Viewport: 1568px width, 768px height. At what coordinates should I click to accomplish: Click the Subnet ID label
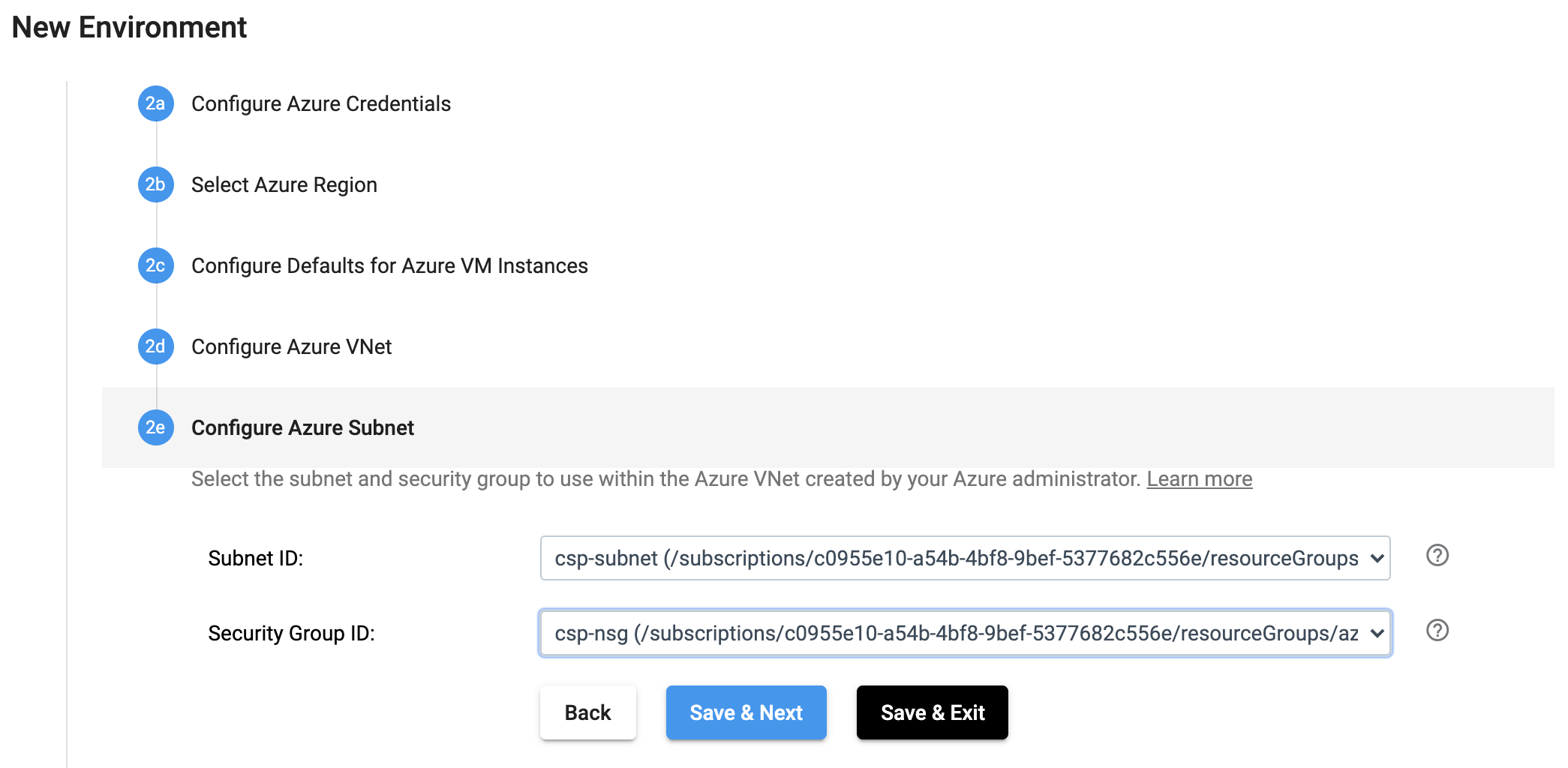(255, 558)
